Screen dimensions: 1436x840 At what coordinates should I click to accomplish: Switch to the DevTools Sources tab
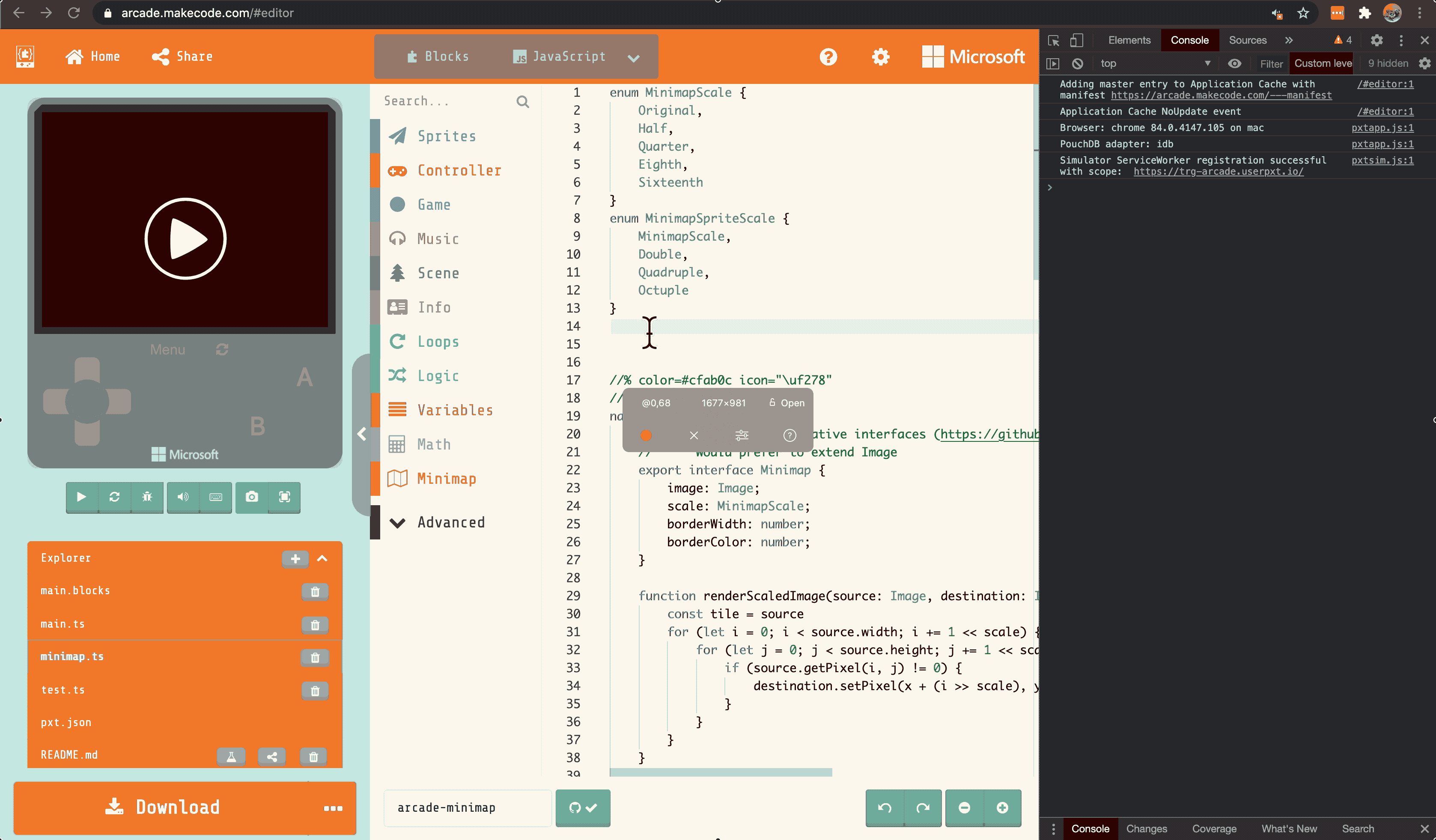click(x=1247, y=40)
